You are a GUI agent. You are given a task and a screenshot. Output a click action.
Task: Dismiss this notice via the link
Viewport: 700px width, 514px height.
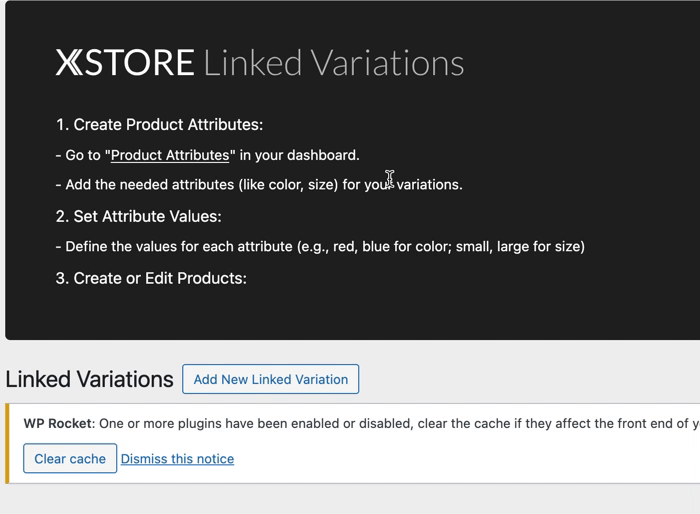tap(177, 459)
